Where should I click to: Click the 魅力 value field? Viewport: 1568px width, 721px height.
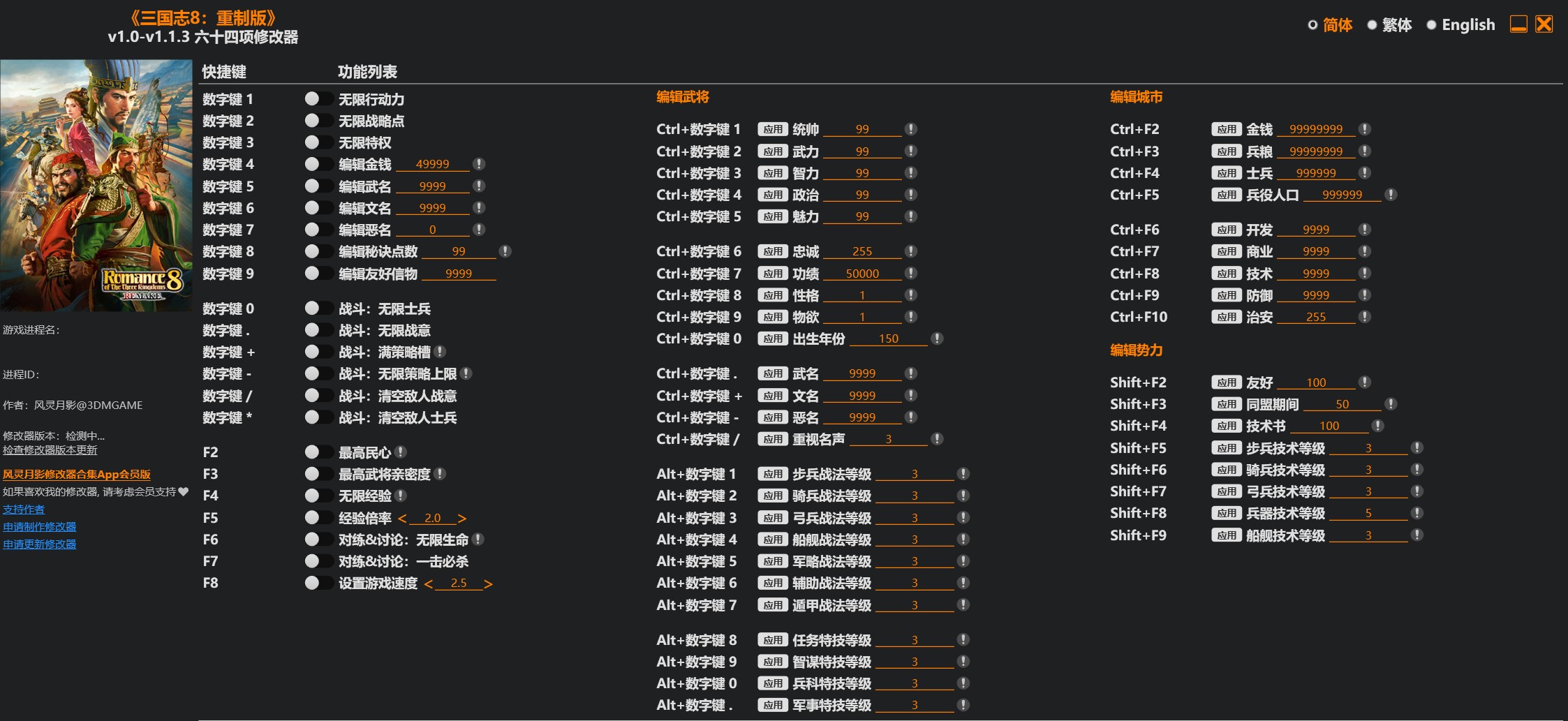(x=862, y=216)
